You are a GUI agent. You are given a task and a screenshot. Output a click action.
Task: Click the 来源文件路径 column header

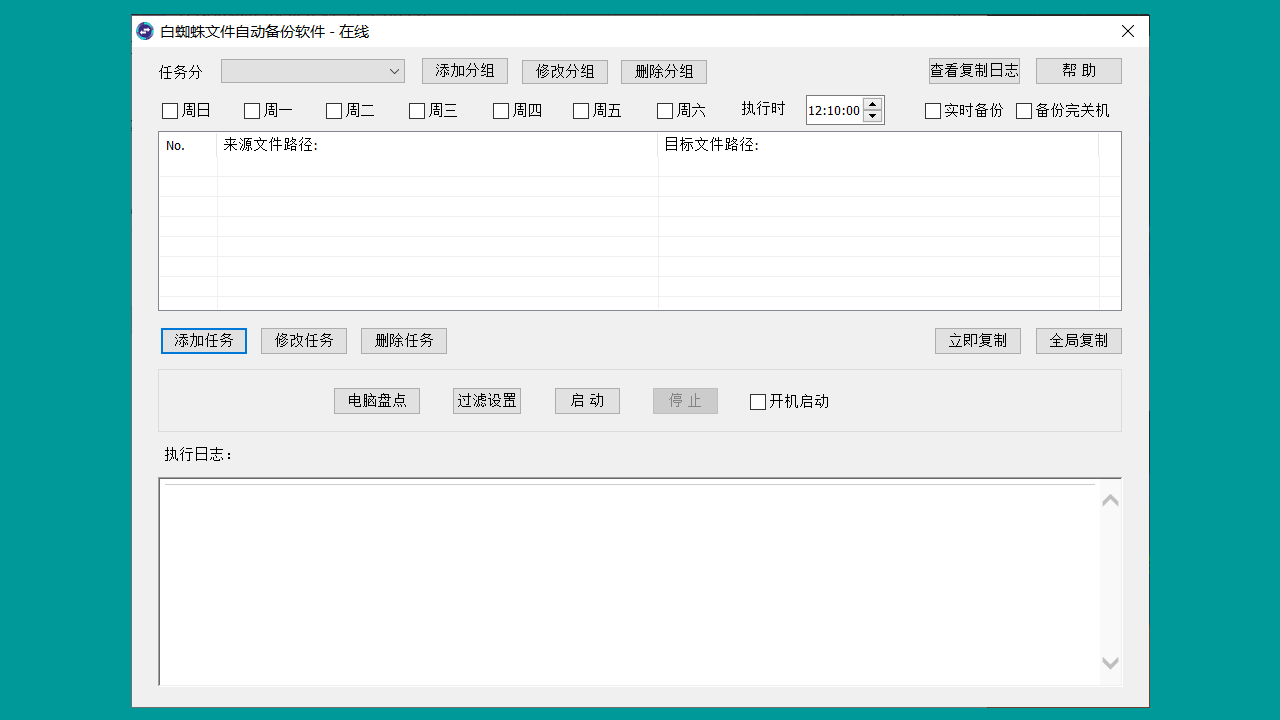(437, 145)
